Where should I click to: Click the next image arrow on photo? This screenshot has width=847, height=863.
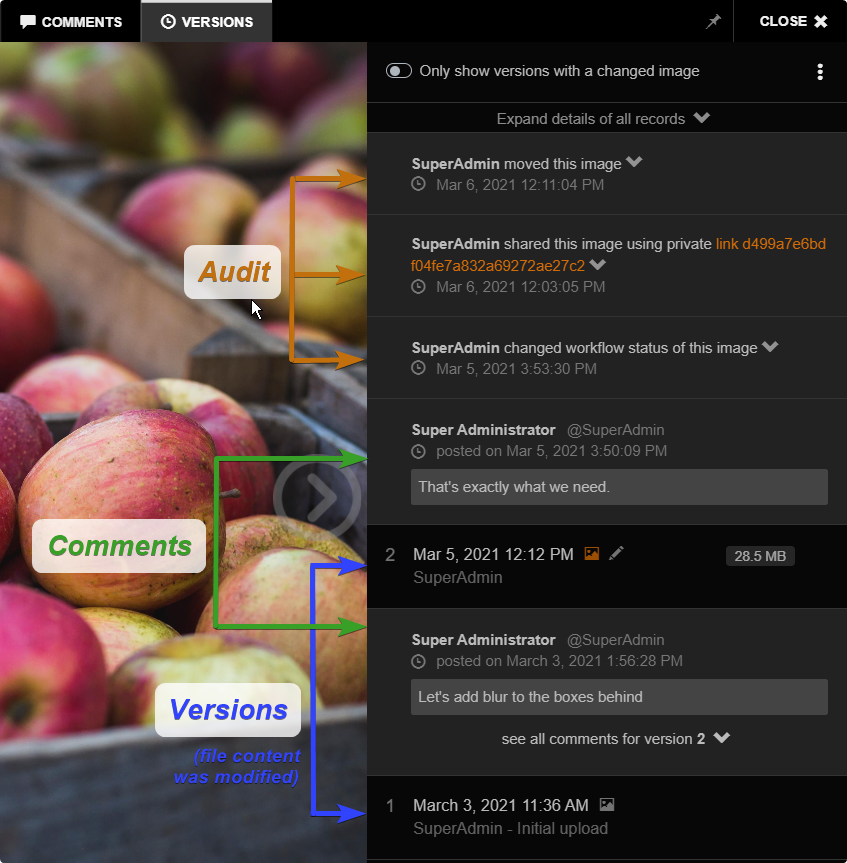pyautogui.click(x=317, y=497)
